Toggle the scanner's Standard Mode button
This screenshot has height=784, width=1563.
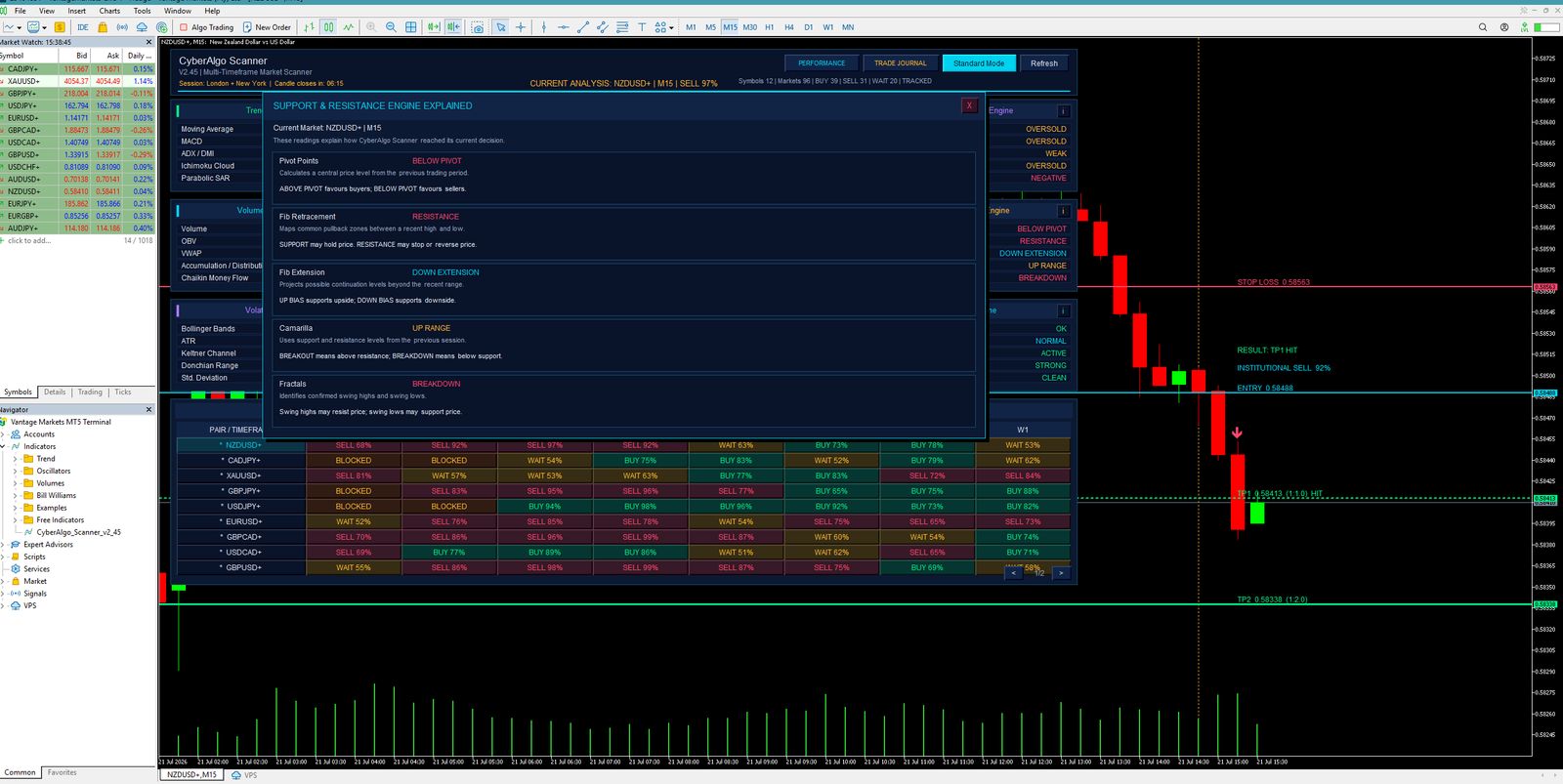pyautogui.click(x=979, y=63)
